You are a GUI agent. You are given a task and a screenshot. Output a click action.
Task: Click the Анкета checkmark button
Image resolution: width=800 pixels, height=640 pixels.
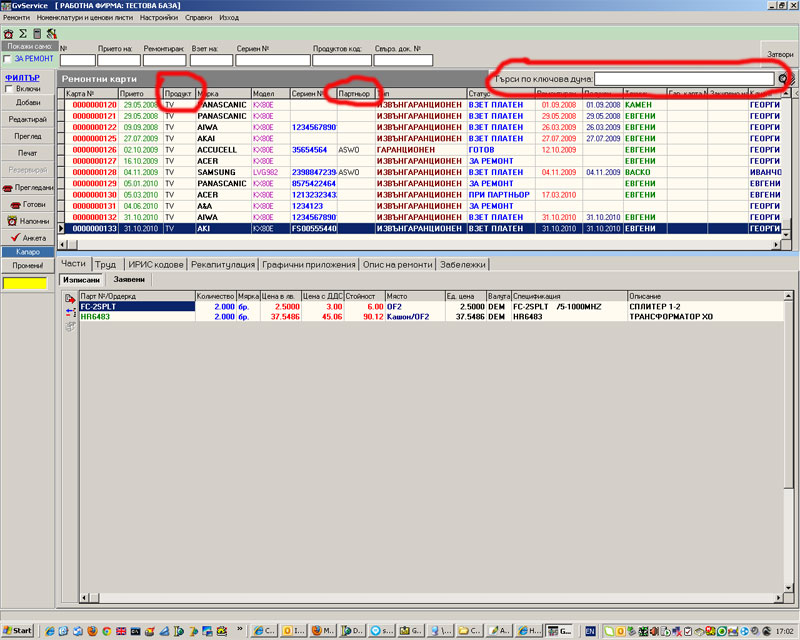pos(28,238)
